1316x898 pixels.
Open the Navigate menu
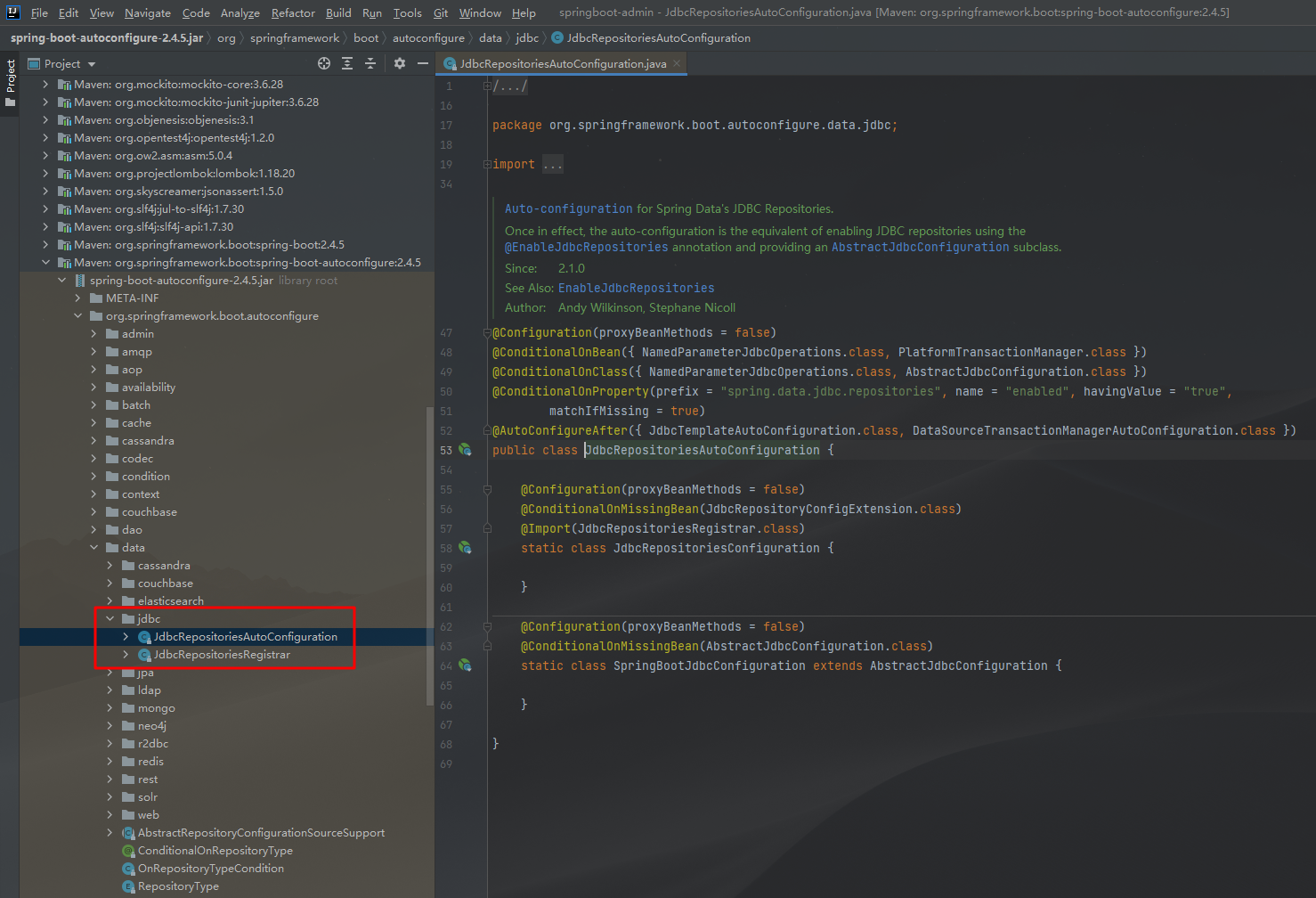pos(148,12)
